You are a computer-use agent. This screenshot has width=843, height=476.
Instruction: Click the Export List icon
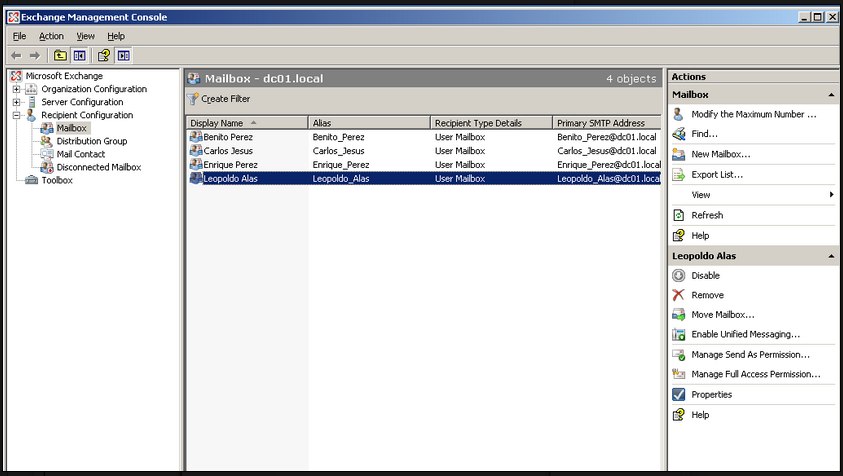(678, 175)
